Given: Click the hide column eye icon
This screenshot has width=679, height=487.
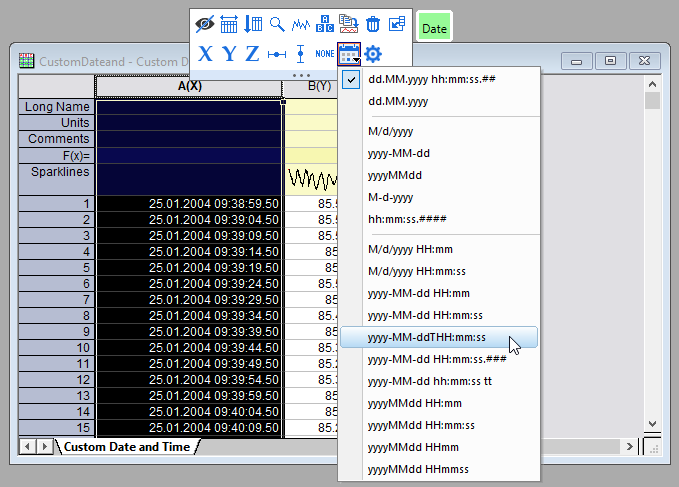Looking at the screenshot, I should pyautogui.click(x=205, y=25).
